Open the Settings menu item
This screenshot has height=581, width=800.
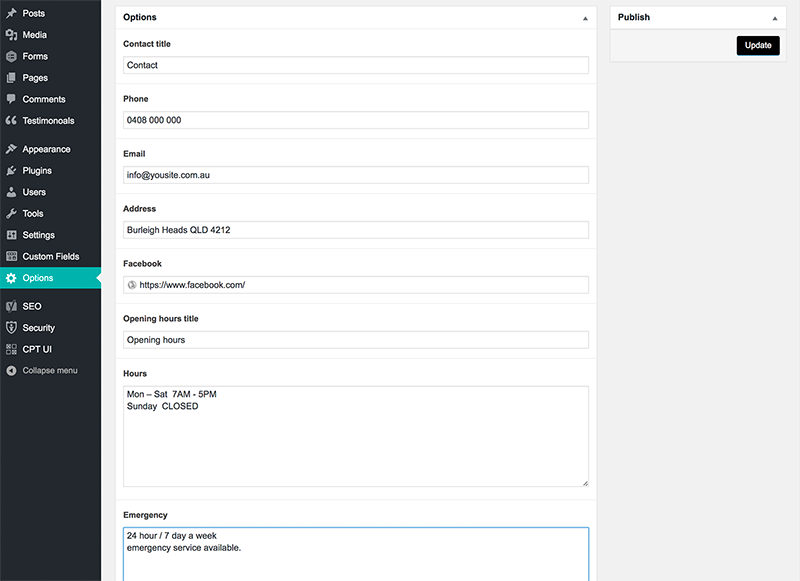click(39, 235)
